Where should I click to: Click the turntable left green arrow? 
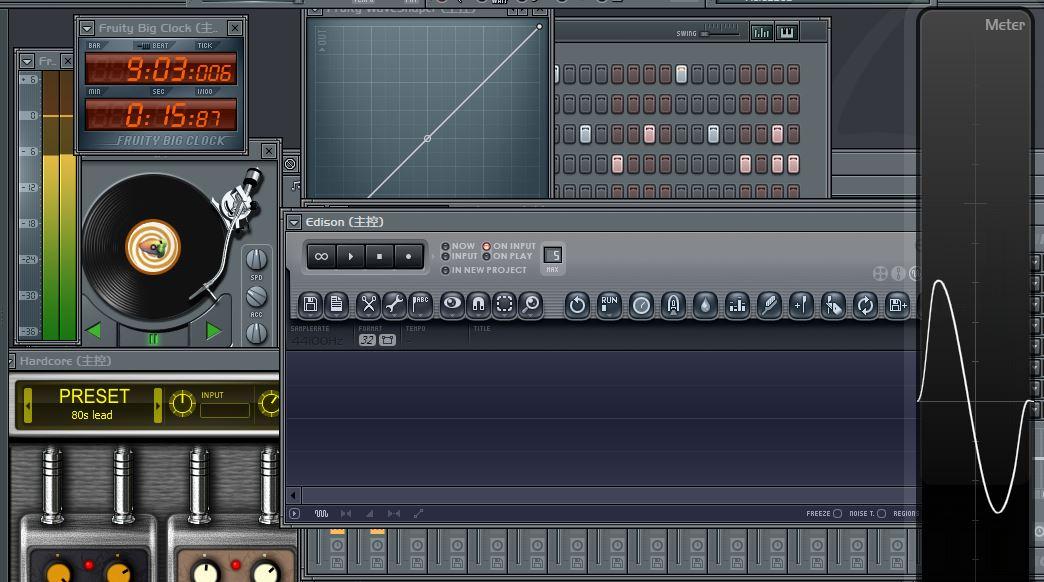94,330
